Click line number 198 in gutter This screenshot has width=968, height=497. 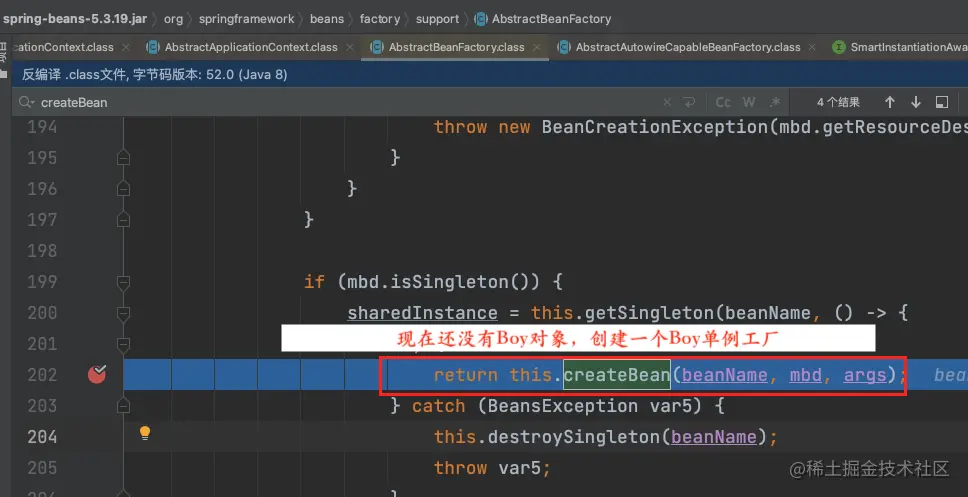(42, 251)
